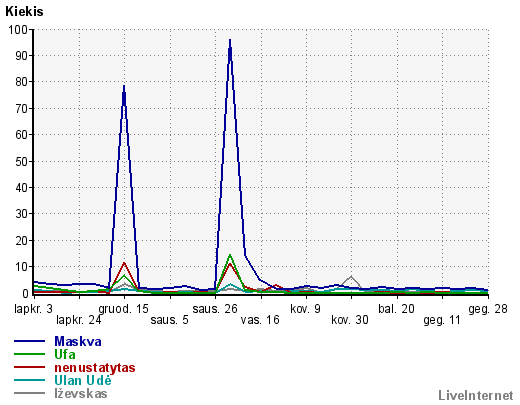Click the Maskva legend label
This screenshot has width=520, height=405.
click(x=78, y=341)
